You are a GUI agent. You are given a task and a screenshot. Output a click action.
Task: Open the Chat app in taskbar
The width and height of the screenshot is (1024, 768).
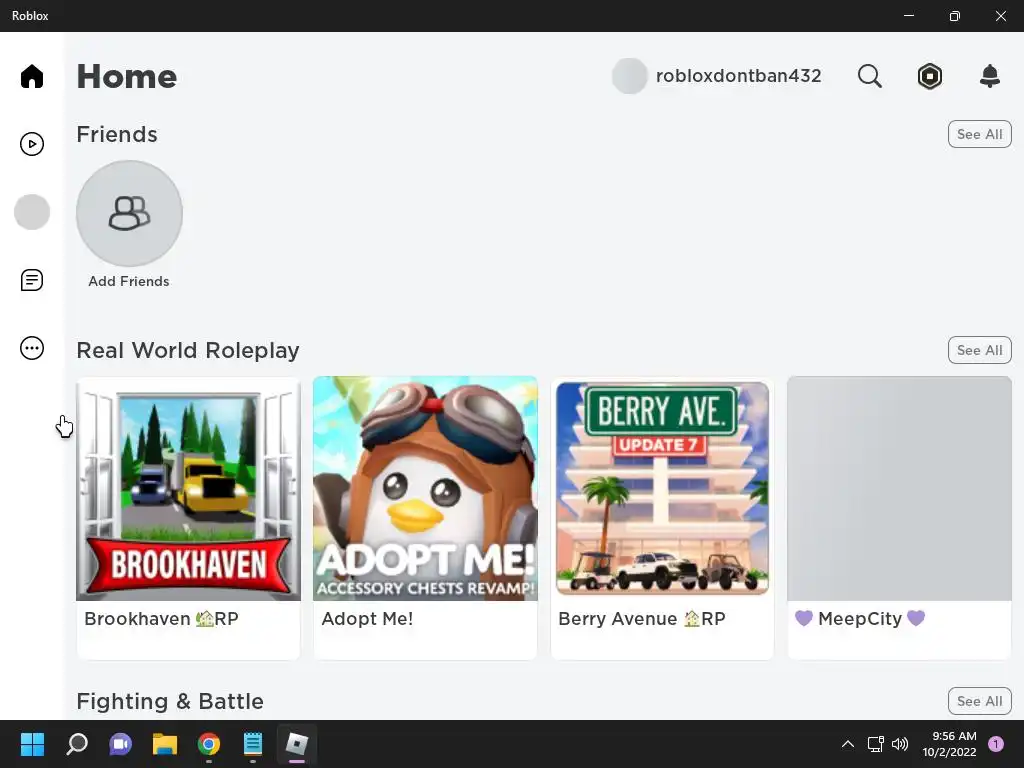[120, 744]
